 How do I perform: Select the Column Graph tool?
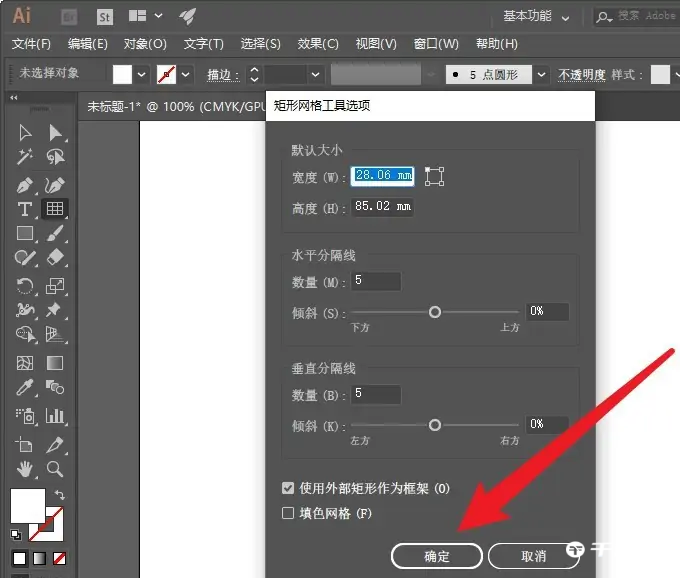pyautogui.click(x=55, y=416)
